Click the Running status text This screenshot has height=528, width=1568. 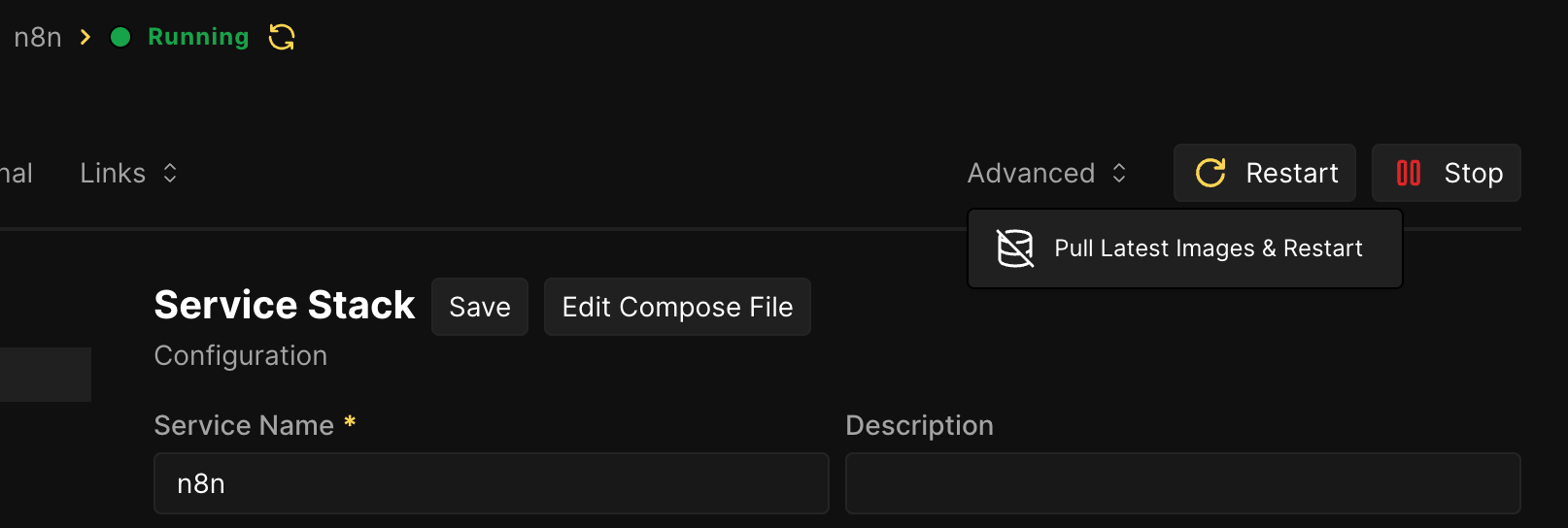click(x=198, y=37)
